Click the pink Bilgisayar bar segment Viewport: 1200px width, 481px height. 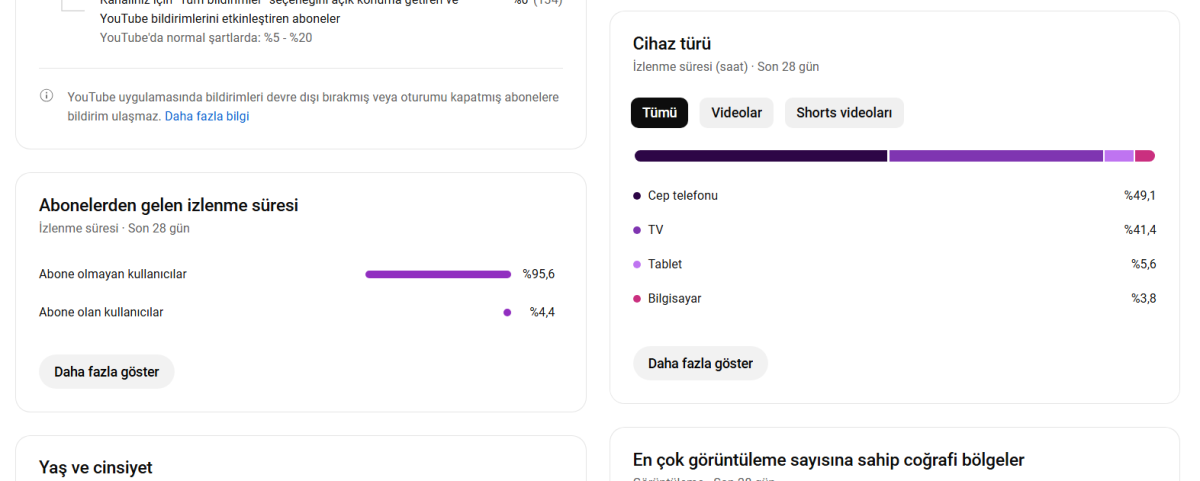tap(1145, 156)
